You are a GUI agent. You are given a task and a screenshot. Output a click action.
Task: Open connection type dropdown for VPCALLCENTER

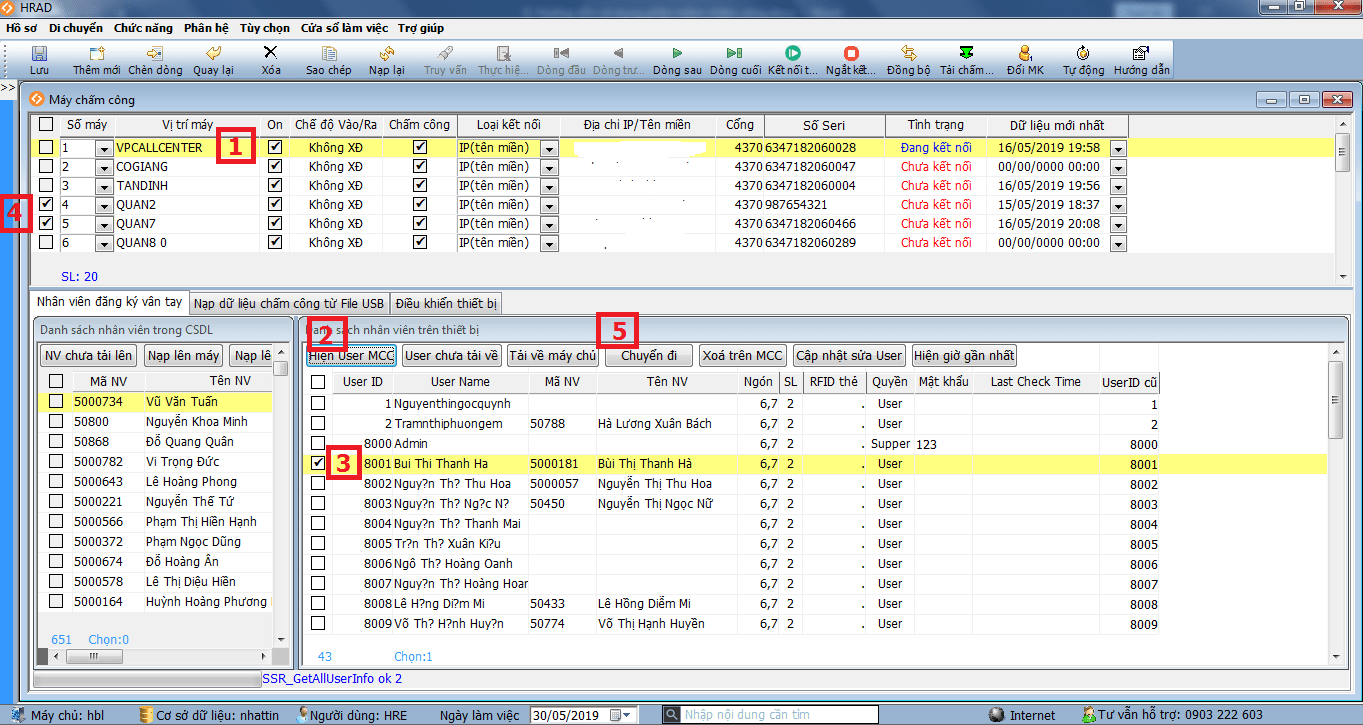tap(549, 148)
